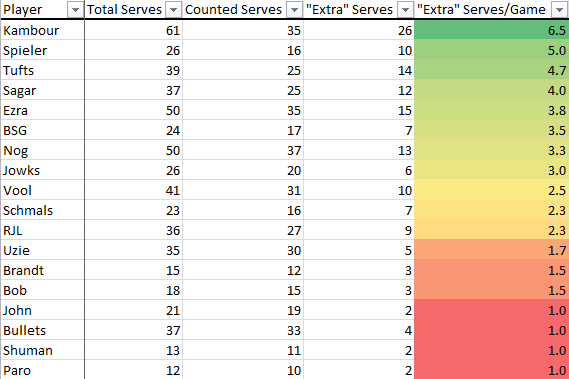Select the red 1.0 cell for Paro

pyautogui.click(x=491, y=370)
